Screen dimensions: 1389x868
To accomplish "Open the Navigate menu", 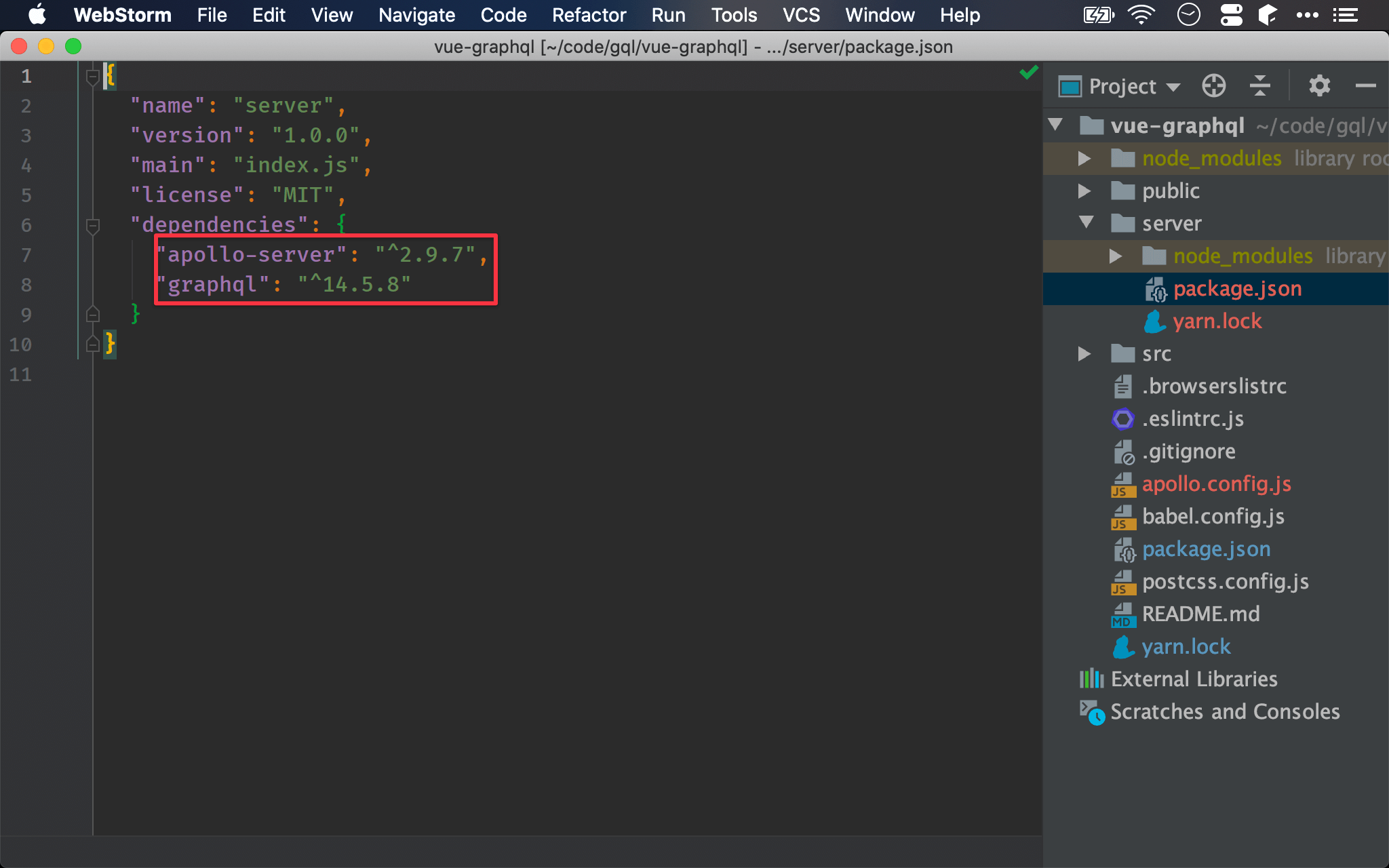I will click(416, 15).
